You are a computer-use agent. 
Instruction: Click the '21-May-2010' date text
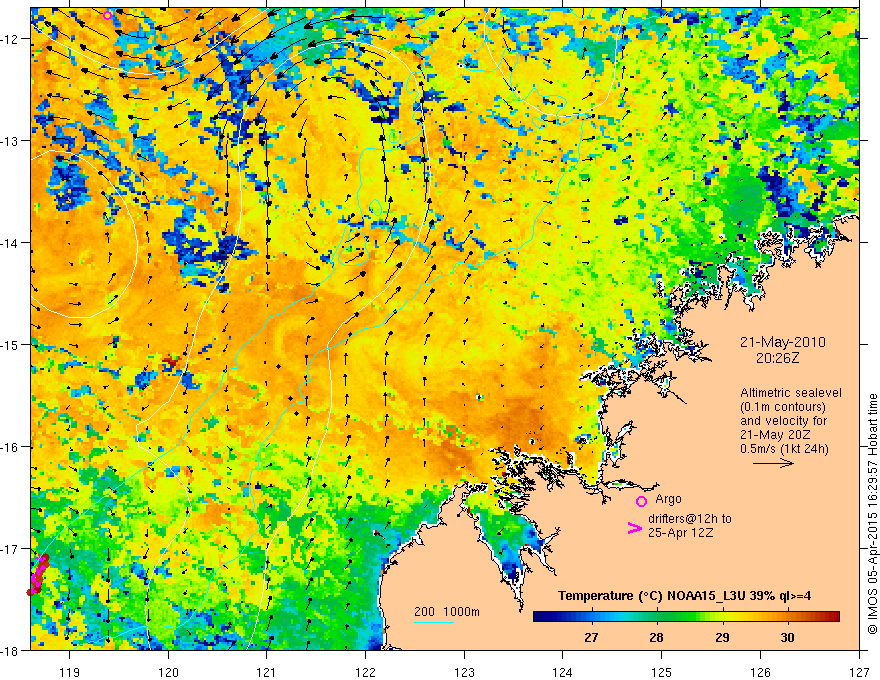783,342
